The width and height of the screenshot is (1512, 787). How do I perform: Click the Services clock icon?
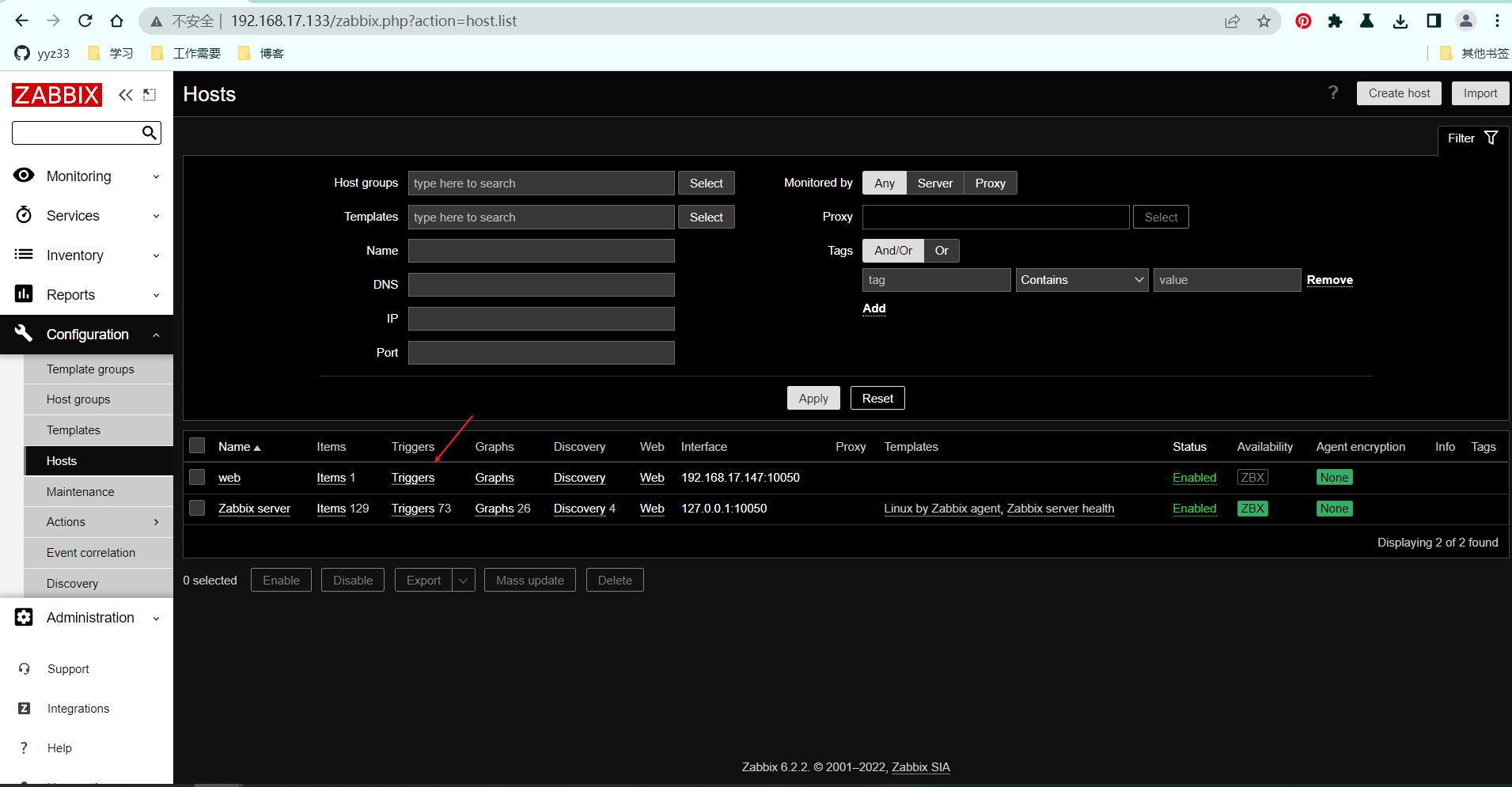click(x=24, y=215)
